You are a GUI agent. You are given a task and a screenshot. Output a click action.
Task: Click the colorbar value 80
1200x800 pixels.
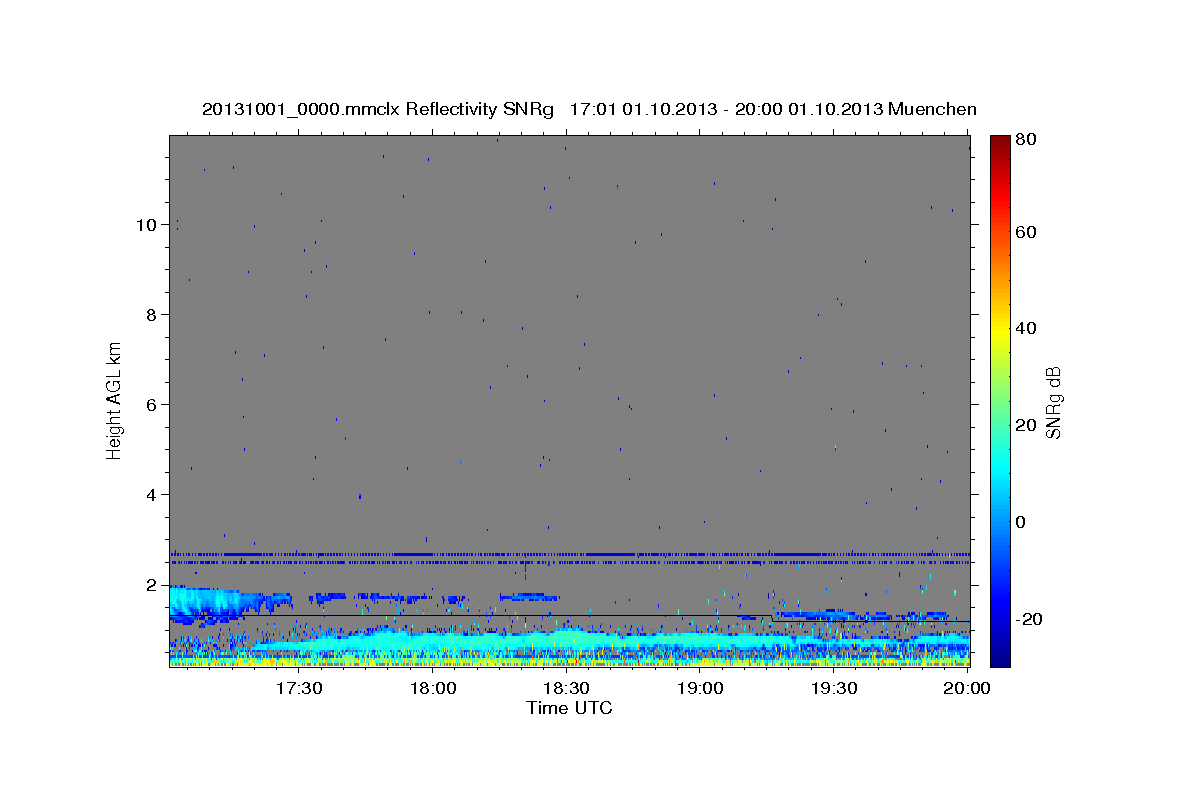(1028, 140)
